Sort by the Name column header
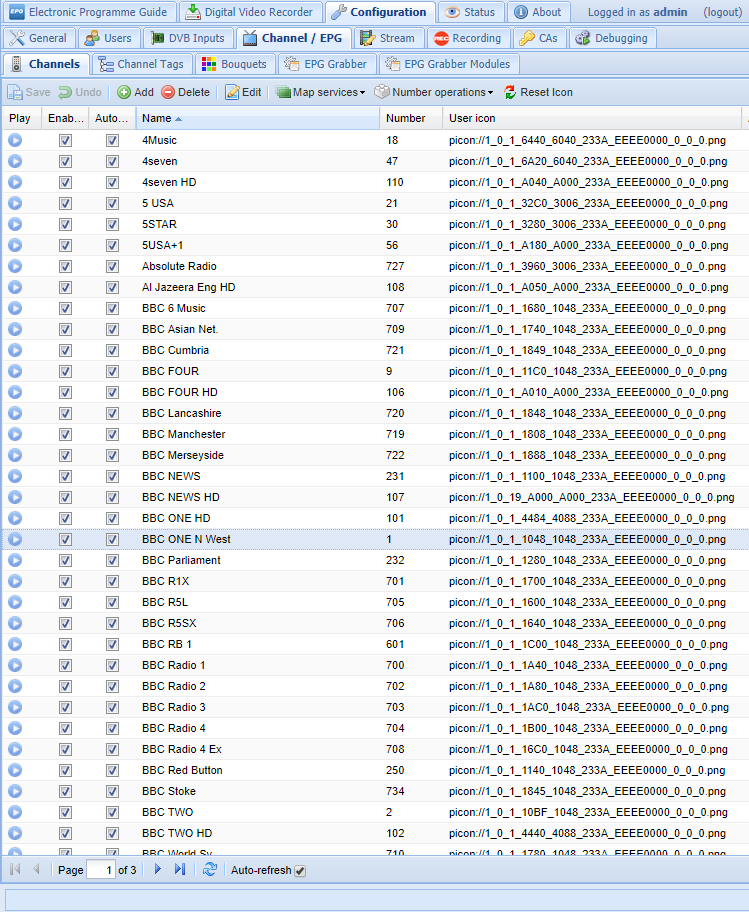Screen dimensions: 749x912 (258, 118)
